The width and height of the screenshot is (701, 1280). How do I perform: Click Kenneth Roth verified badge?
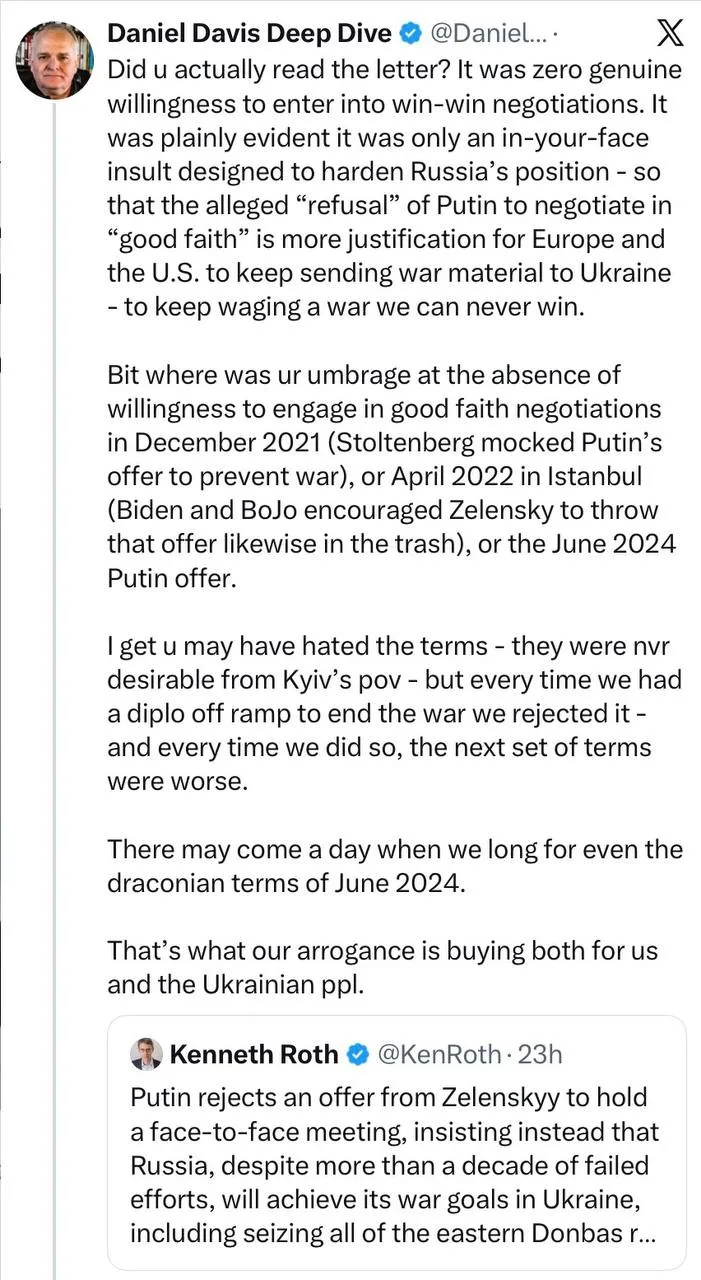(357, 1053)
